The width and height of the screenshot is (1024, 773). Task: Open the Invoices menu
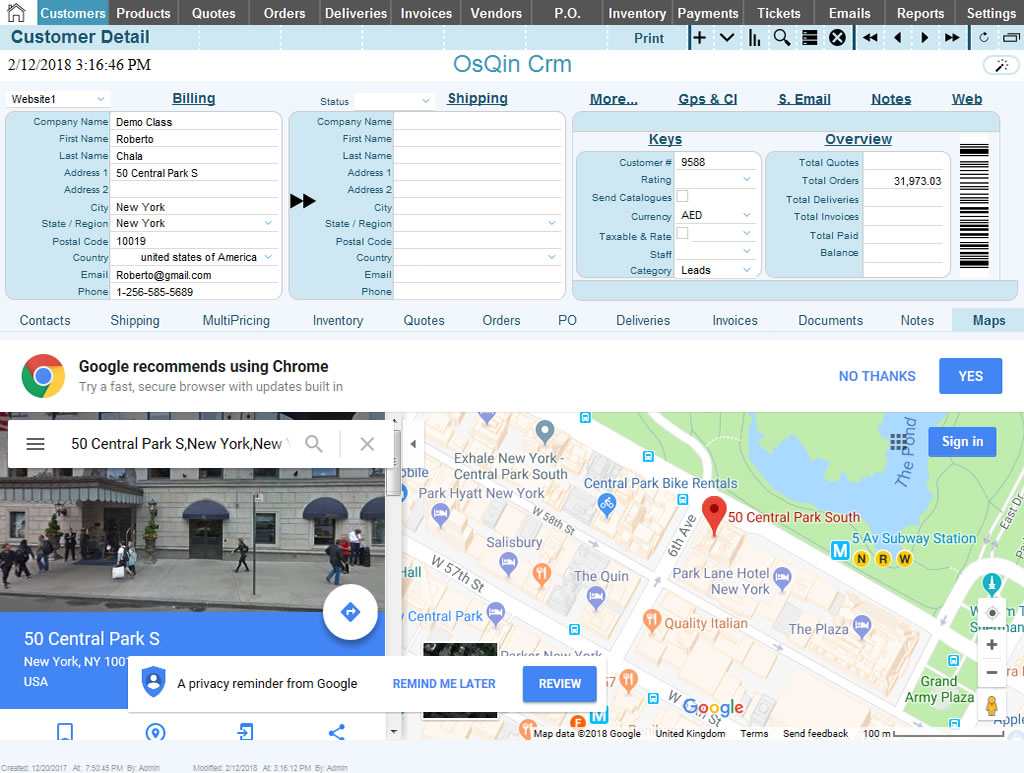point(426,13)
